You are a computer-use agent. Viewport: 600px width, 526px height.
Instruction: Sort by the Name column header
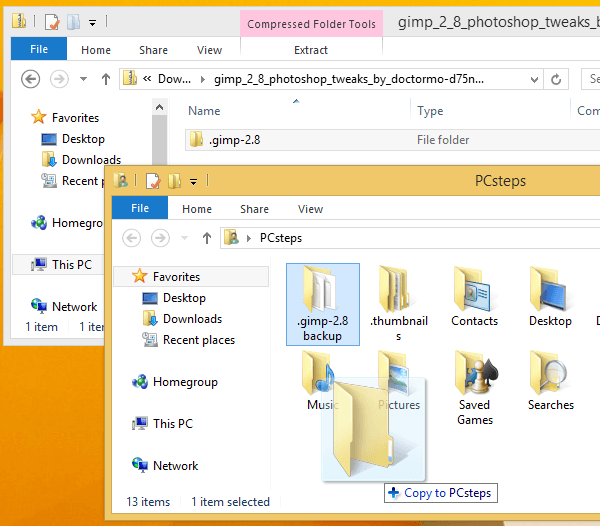pos(204,111)
